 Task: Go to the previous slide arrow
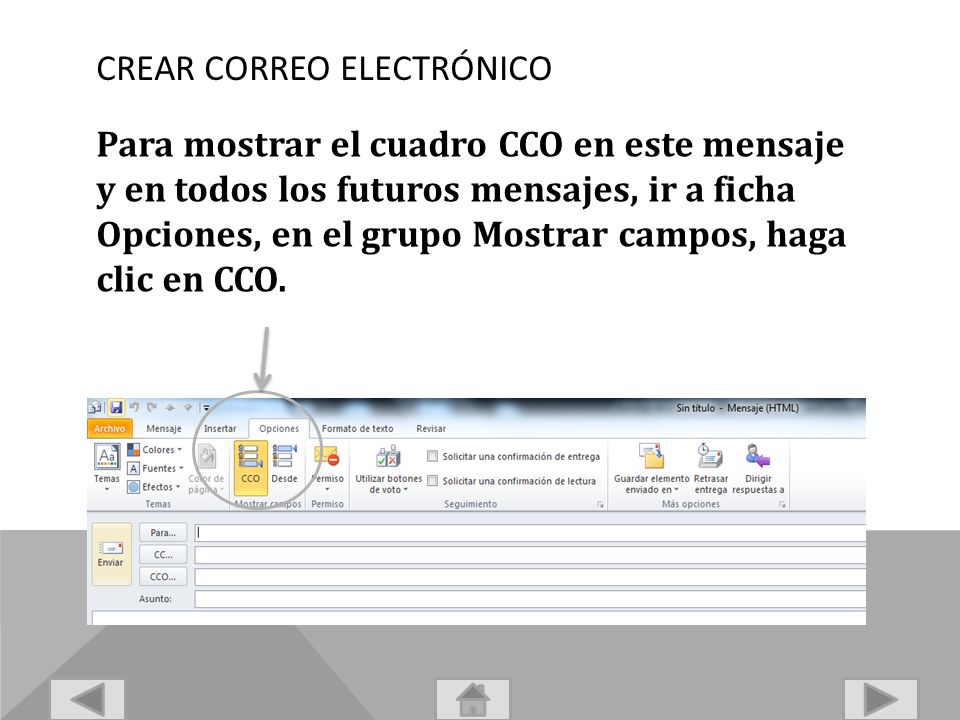88,699
